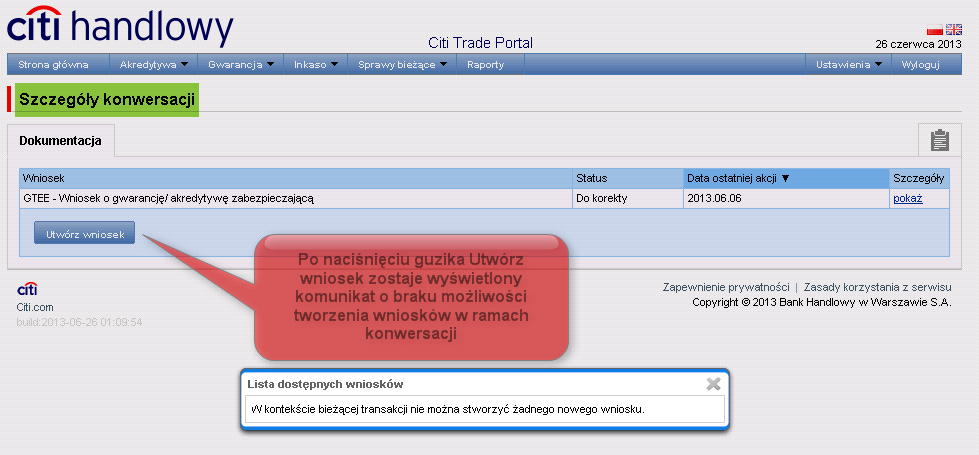Viewport: 979px width, 455px height.
Task: Click the pokaż details link
Action: pos(908,198)
